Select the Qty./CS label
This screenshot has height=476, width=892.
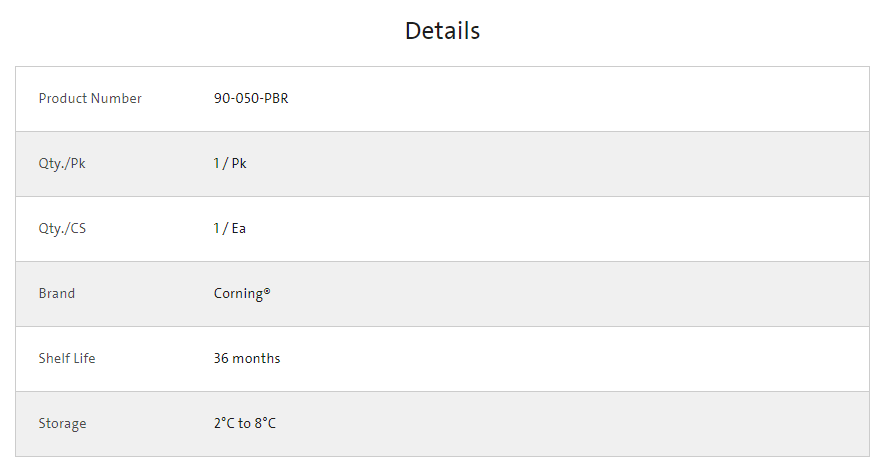pos(62,229)
